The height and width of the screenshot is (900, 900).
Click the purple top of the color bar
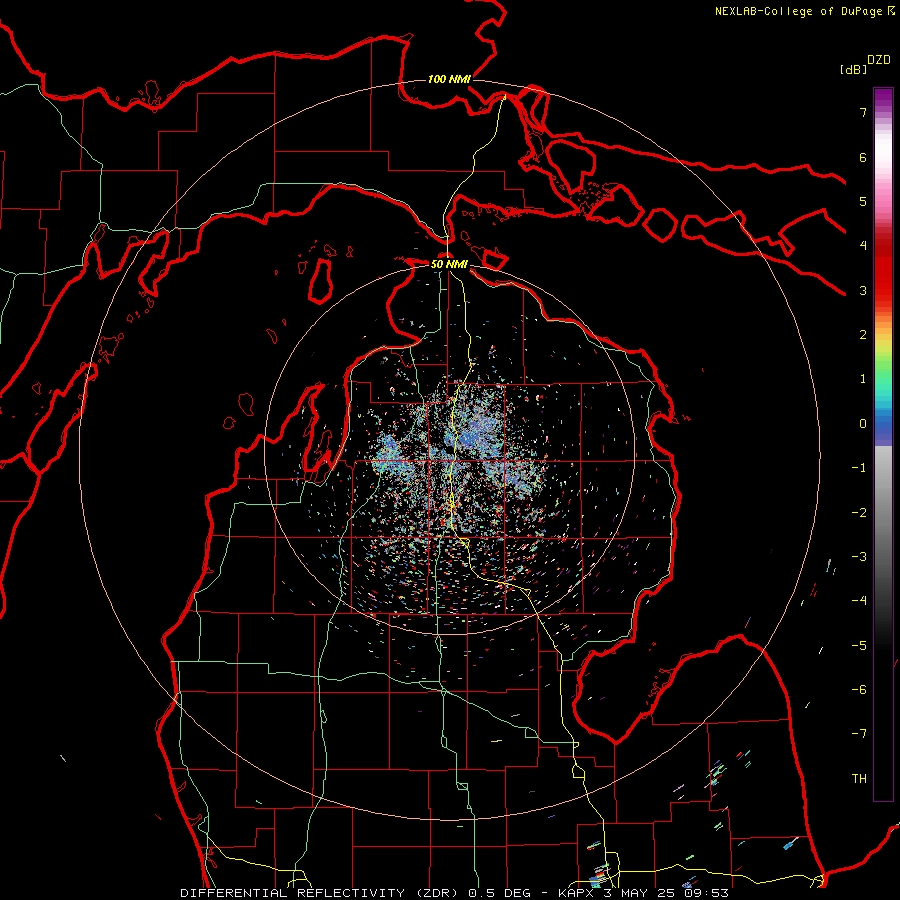(883, 98)
